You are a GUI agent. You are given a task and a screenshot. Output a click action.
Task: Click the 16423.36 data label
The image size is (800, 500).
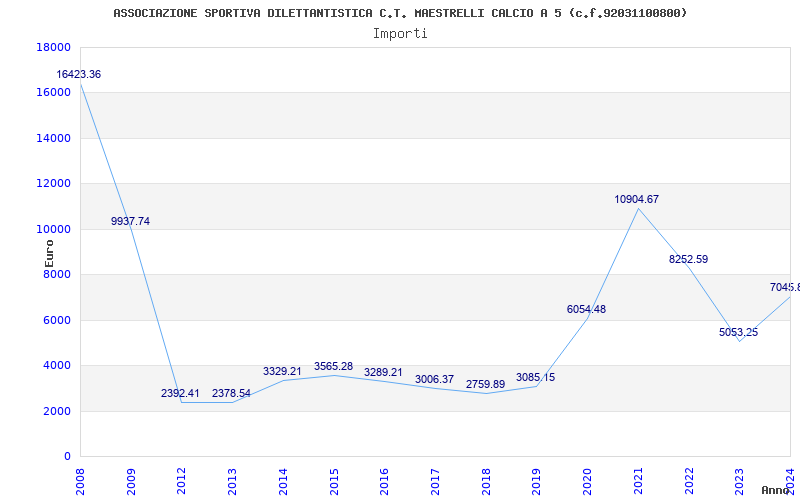(79, 74)
